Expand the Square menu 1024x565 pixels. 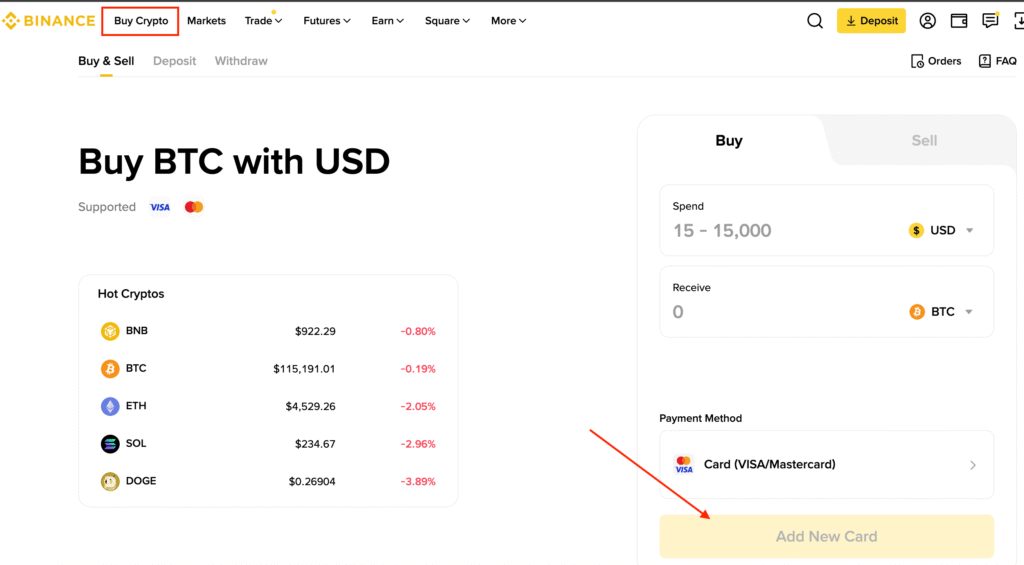point(447,21)
